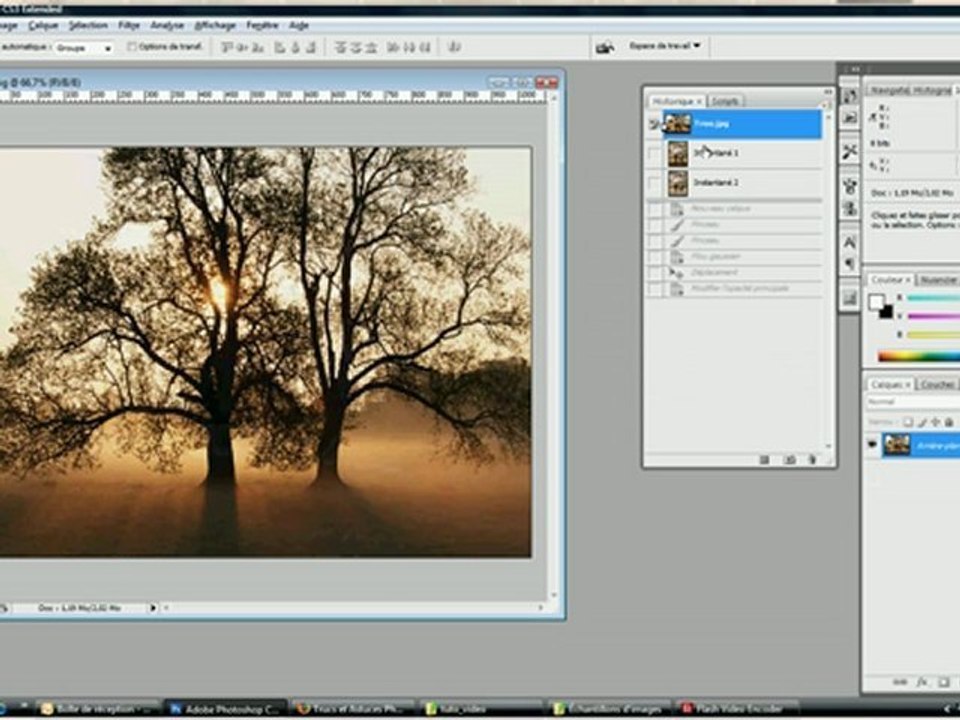The width and height of the screenshot is (960, 720).
Task: Enable the Options de transf. checkbox
Action: point(132,47)
